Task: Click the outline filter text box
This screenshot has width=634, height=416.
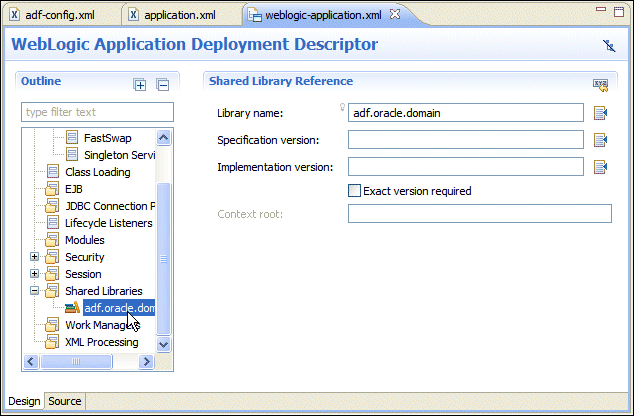Action: tap(97, 112)
